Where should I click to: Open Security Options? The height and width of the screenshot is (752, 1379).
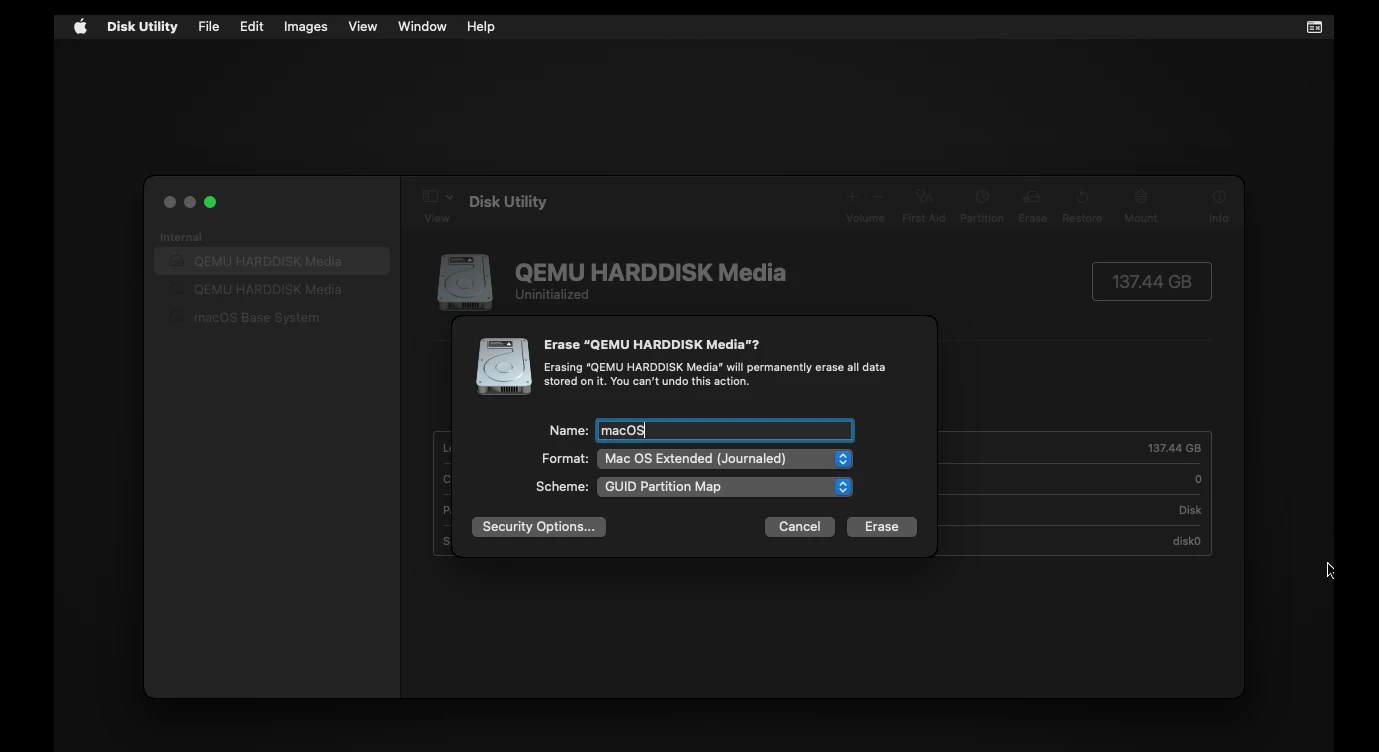click(538, 527)
